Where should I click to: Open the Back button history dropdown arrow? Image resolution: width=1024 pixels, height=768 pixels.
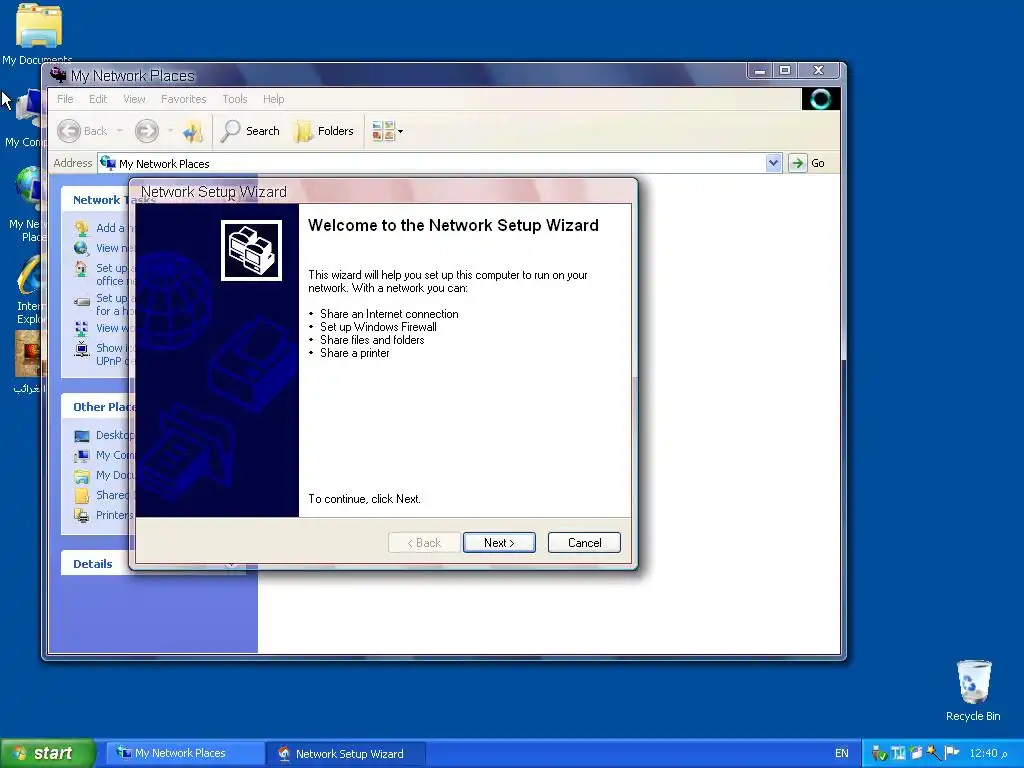coord(120,131)
